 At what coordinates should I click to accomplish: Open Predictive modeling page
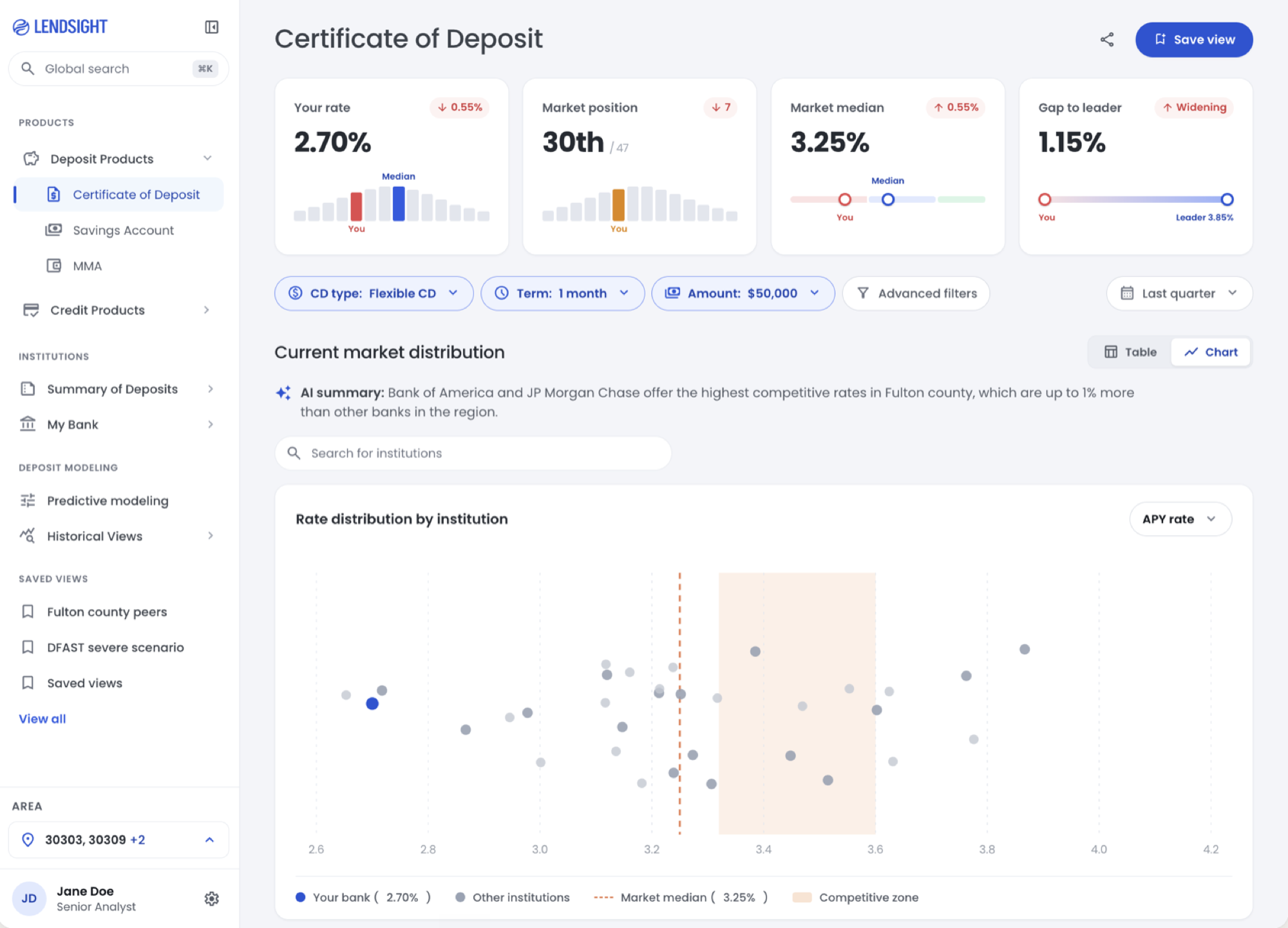point(108,500)
